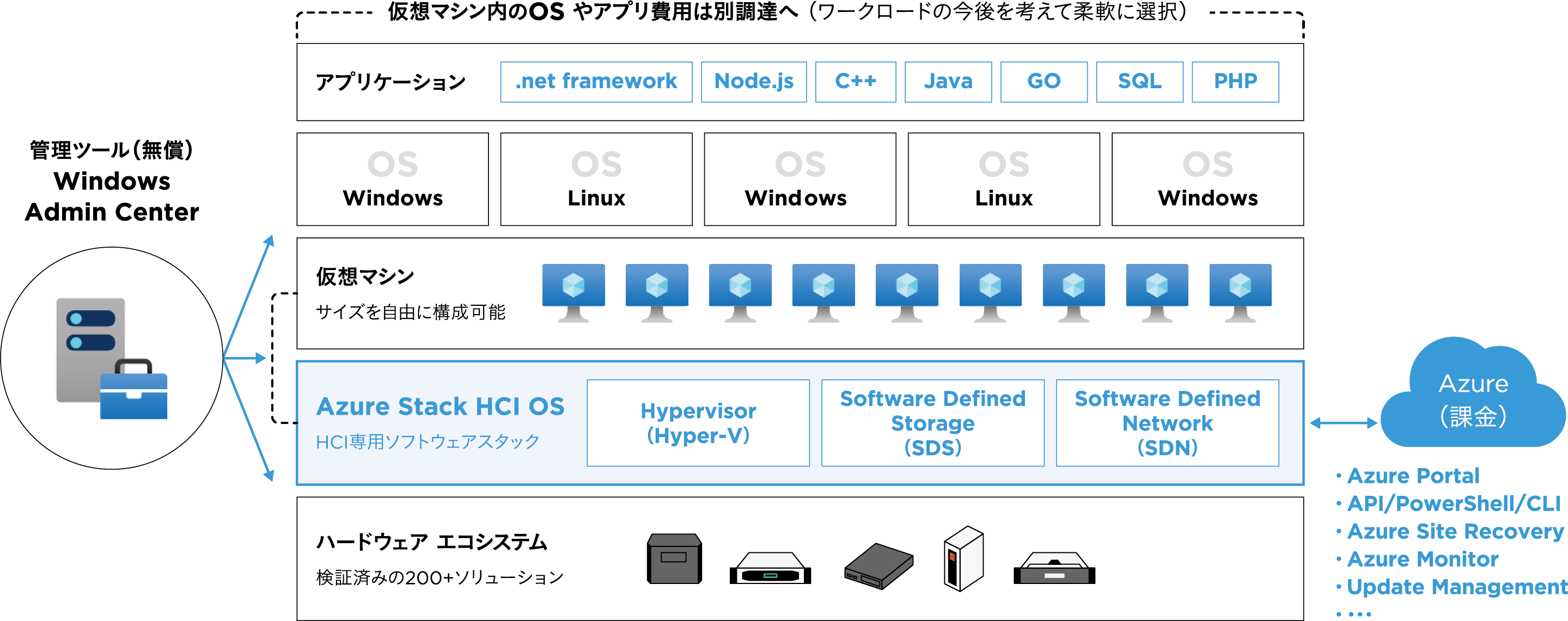Click the dark cube-shaped hardware box icon
Image resolution: width=1568 pixels, height=621 pixels.
point(674,558)
